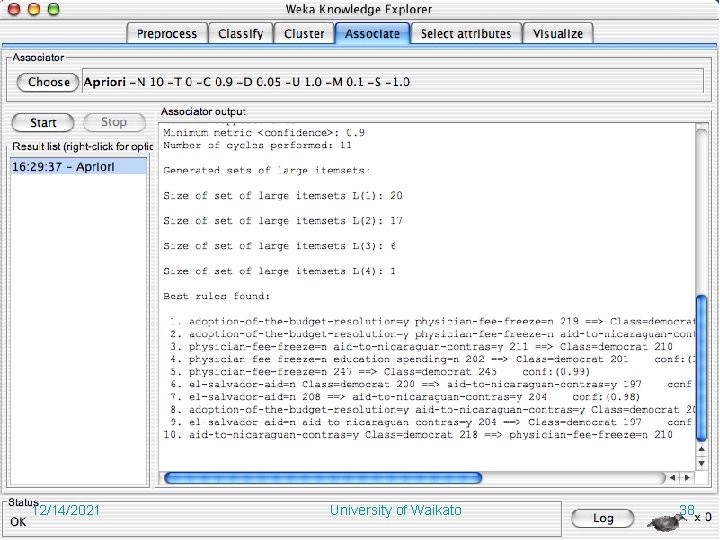
Task: Open the Log window
Action: coord(602,518)
